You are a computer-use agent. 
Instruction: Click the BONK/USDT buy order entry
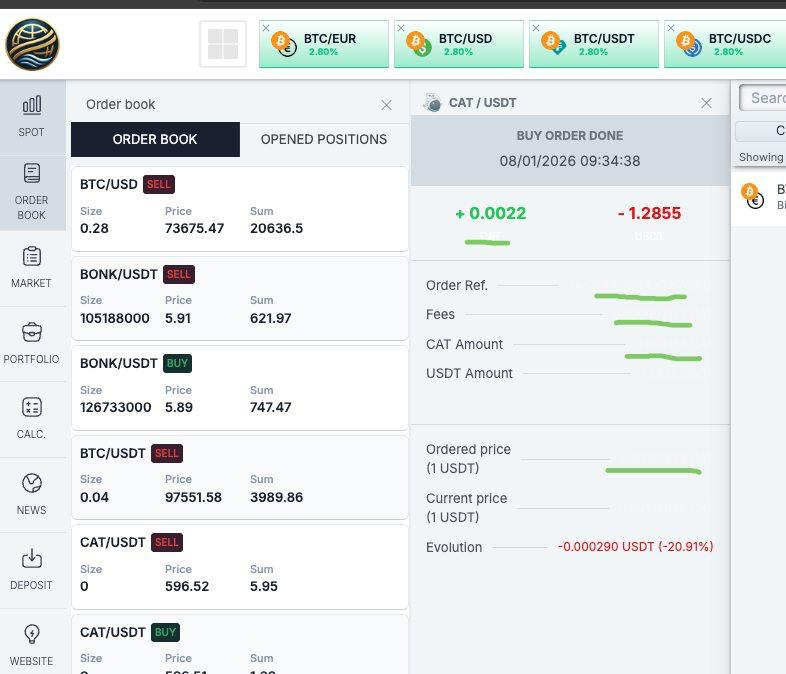pyautogui.click(x=239, y=388)
